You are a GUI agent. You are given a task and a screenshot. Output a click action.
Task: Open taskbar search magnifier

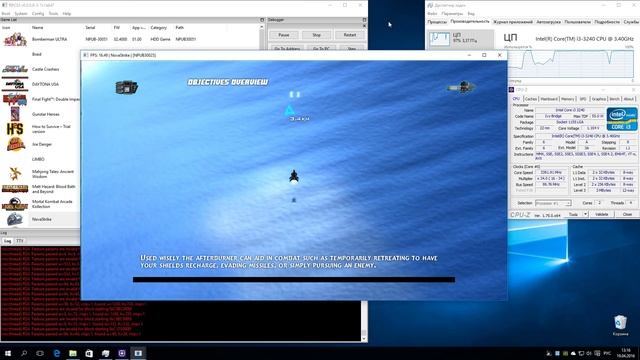coord(24,353)
